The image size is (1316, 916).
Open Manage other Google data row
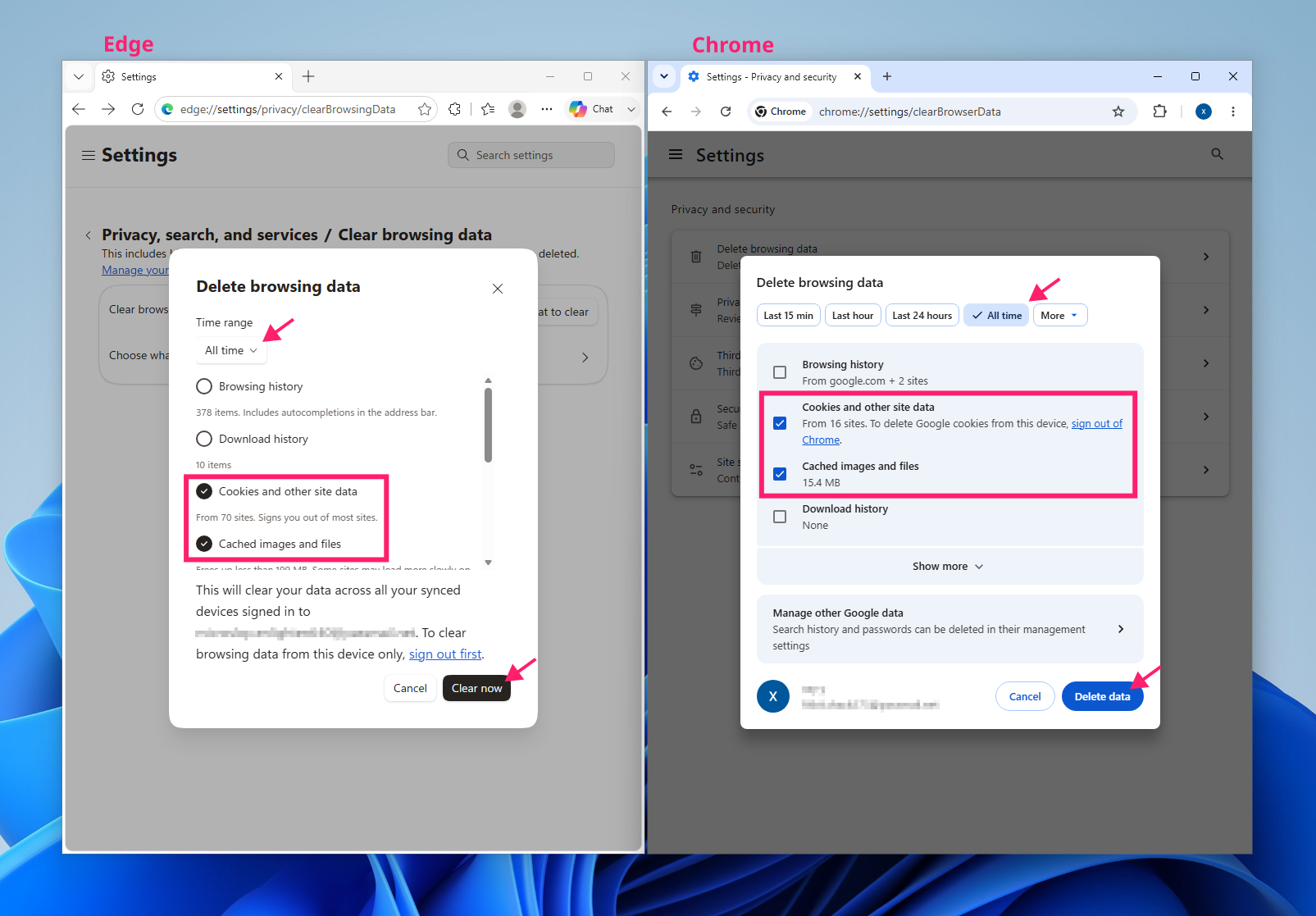949,629
